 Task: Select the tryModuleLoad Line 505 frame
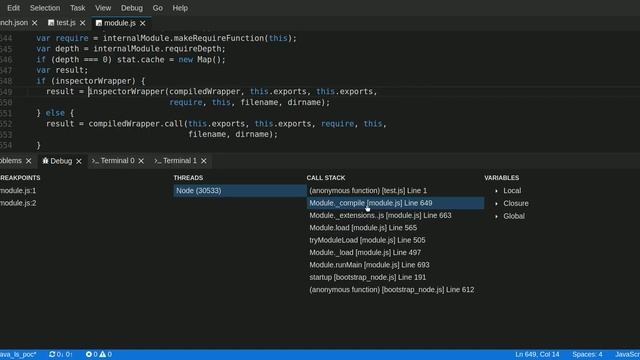click(395, 240)
